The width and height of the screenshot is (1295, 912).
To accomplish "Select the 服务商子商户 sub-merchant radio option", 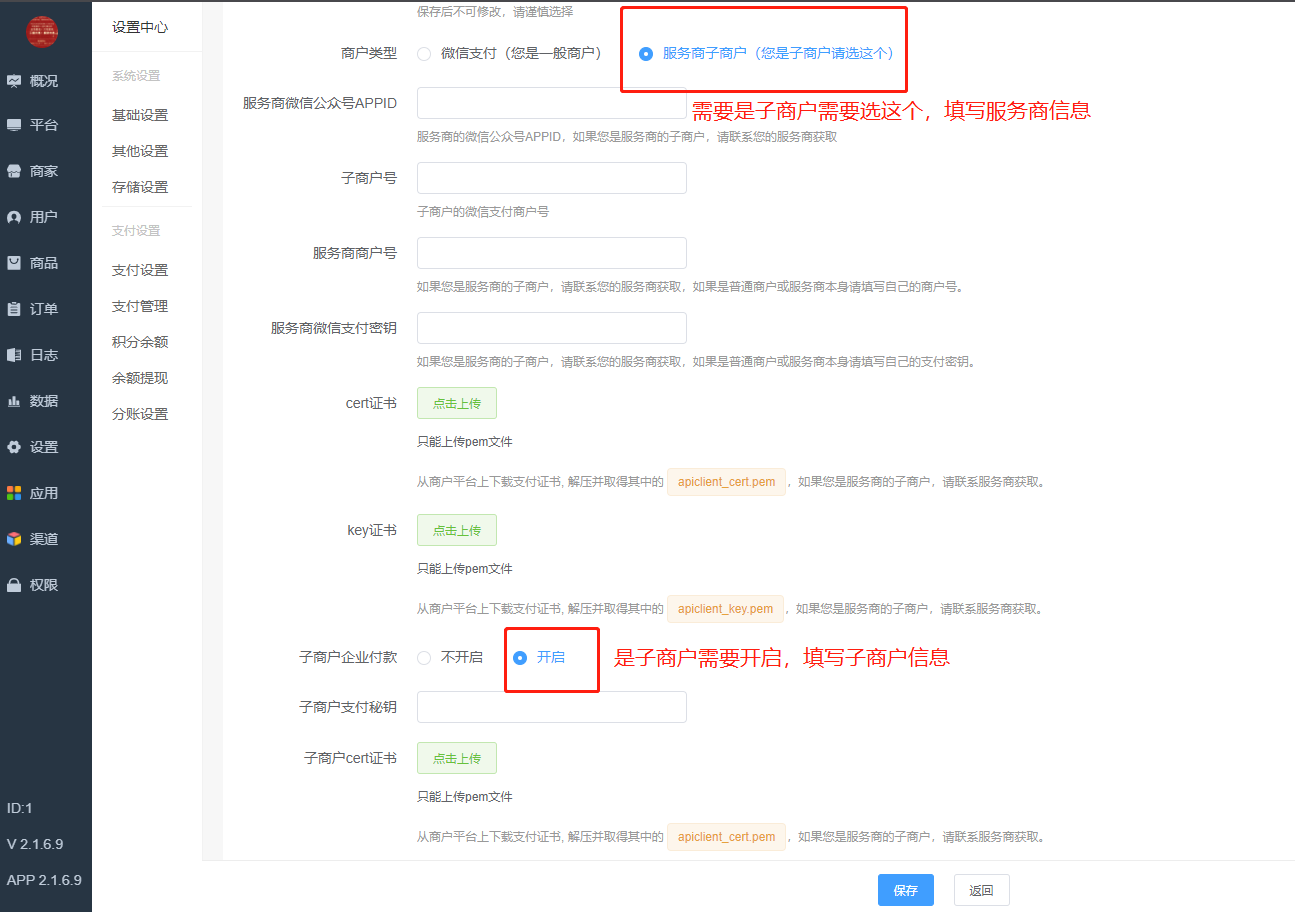I will point(646,53).
